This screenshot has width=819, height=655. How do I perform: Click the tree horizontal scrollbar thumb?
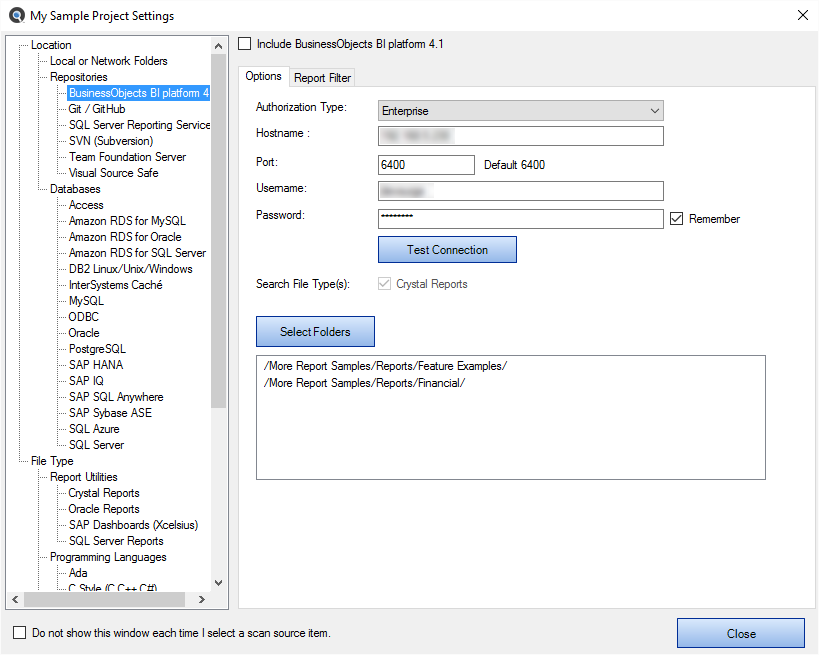tap(104, 599)
